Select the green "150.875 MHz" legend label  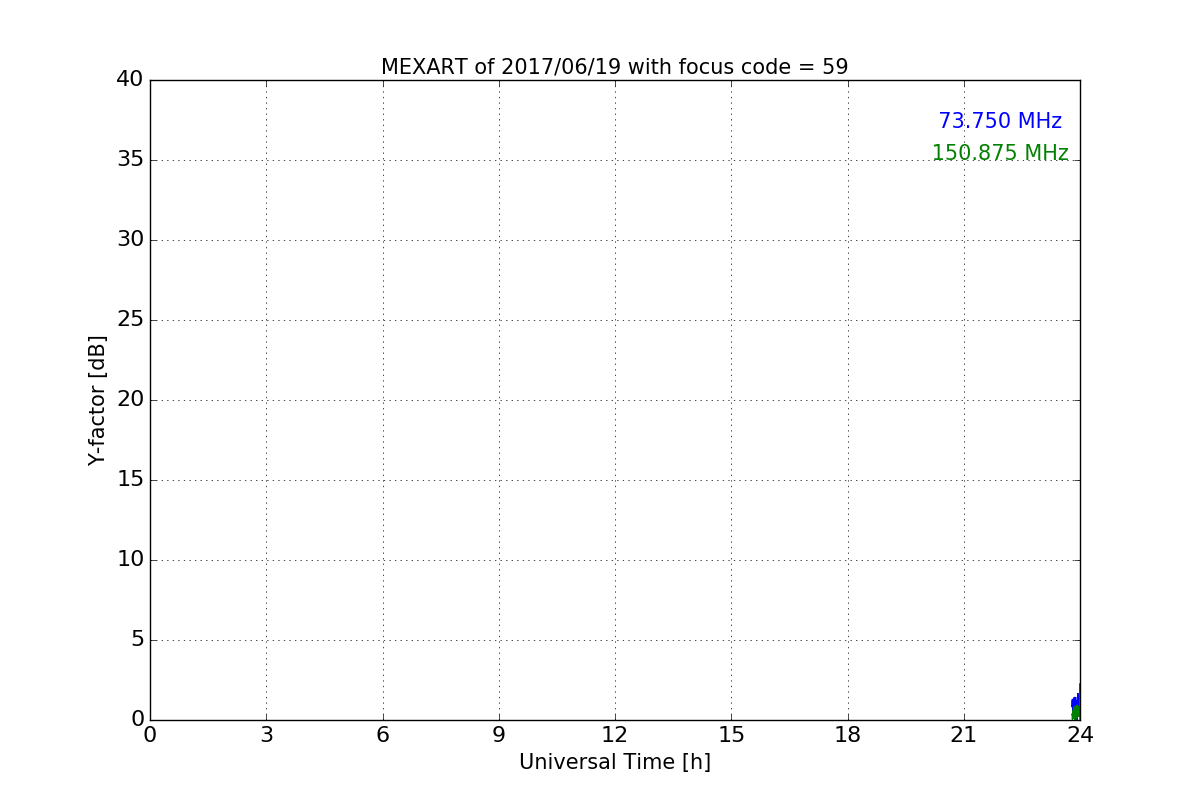1000,153
